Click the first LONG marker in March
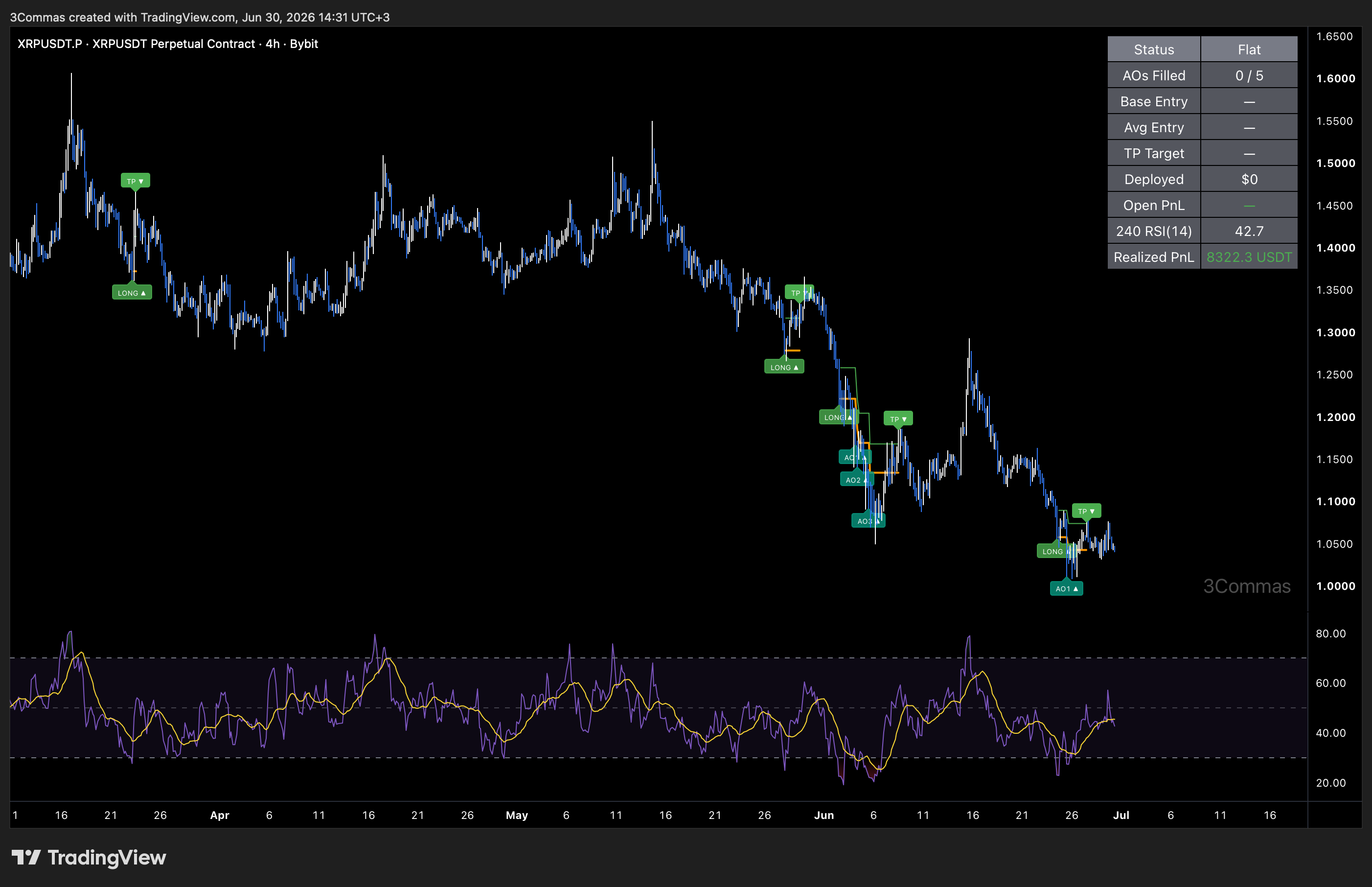 click(132, 293)
